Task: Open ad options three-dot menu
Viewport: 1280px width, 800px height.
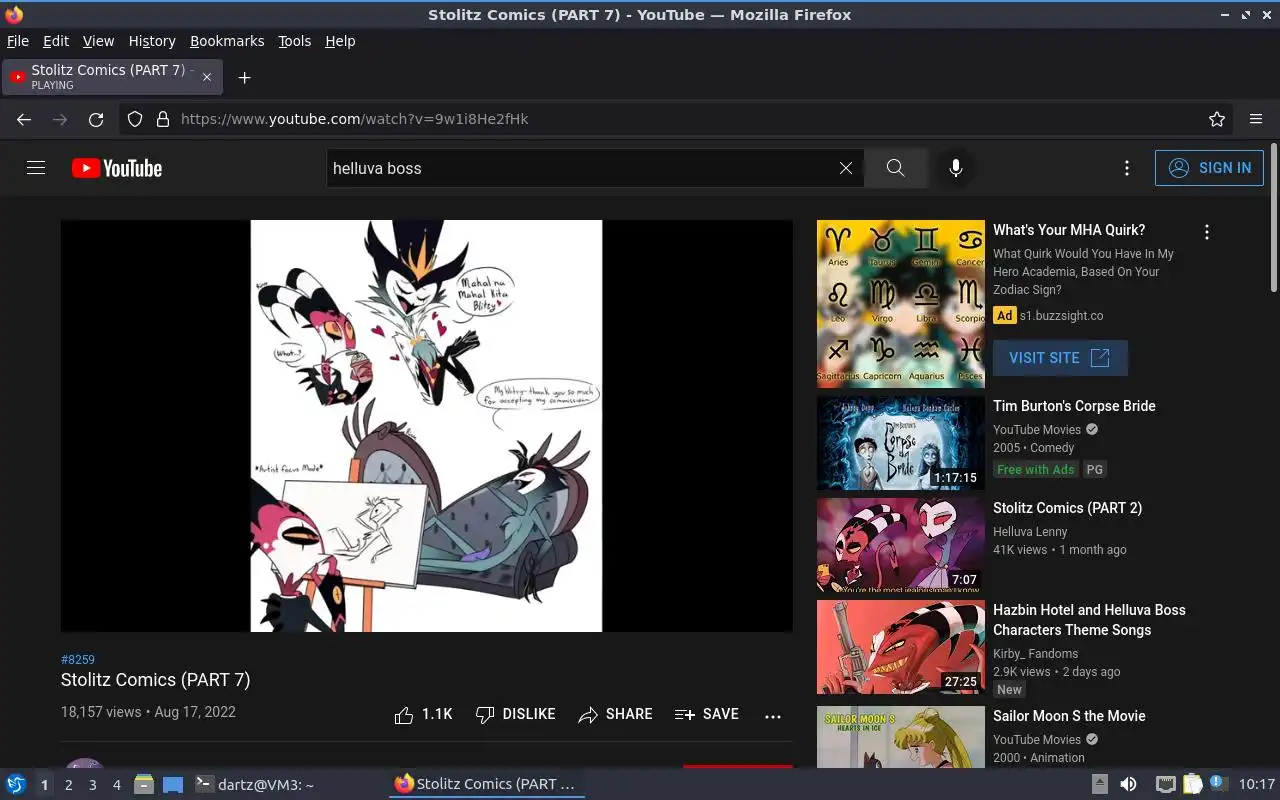Action: click(1207, 232)
